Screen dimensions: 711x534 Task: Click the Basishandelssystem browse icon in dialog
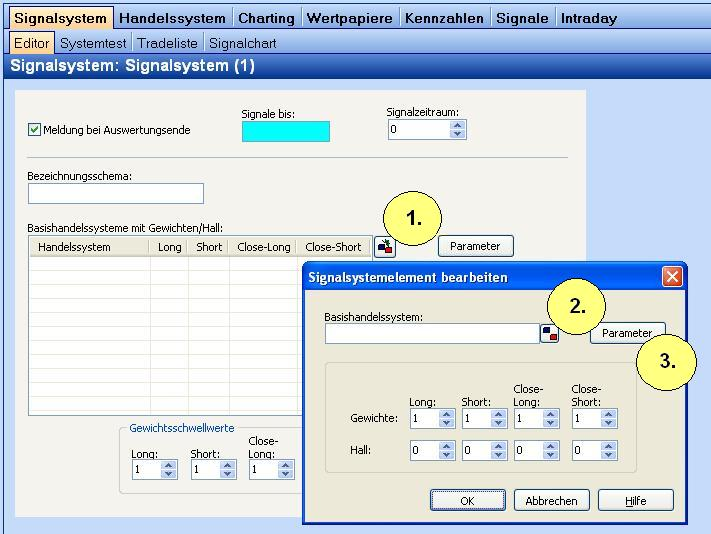[x=549, y=334]
